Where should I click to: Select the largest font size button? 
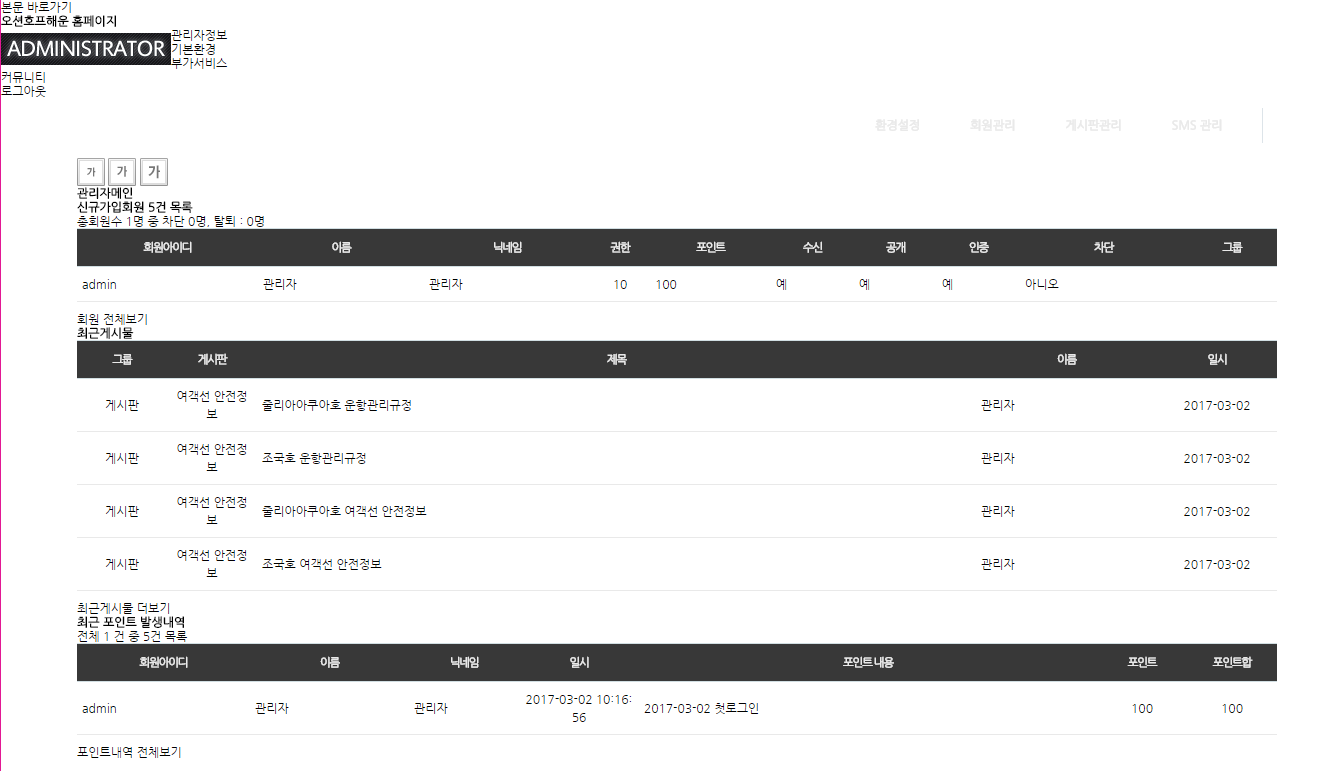(154, 172)
